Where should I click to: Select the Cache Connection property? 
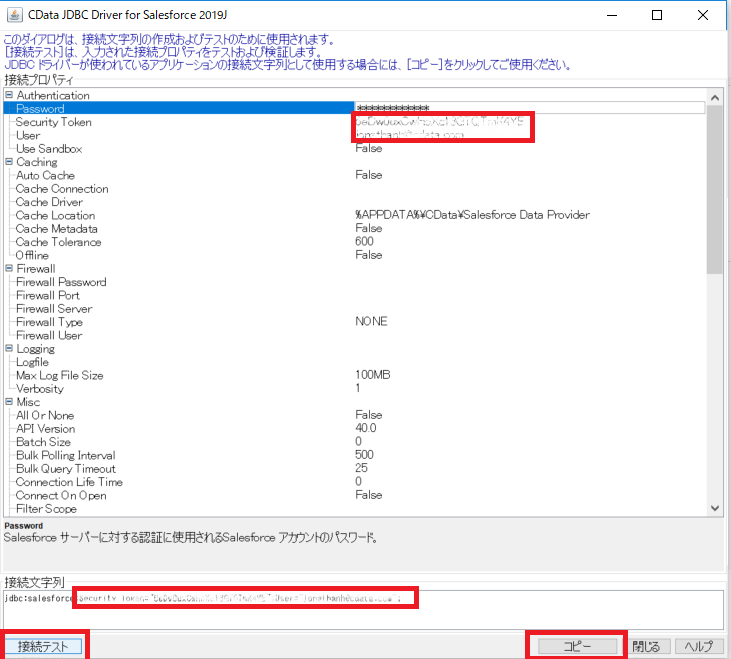point(62,189)
